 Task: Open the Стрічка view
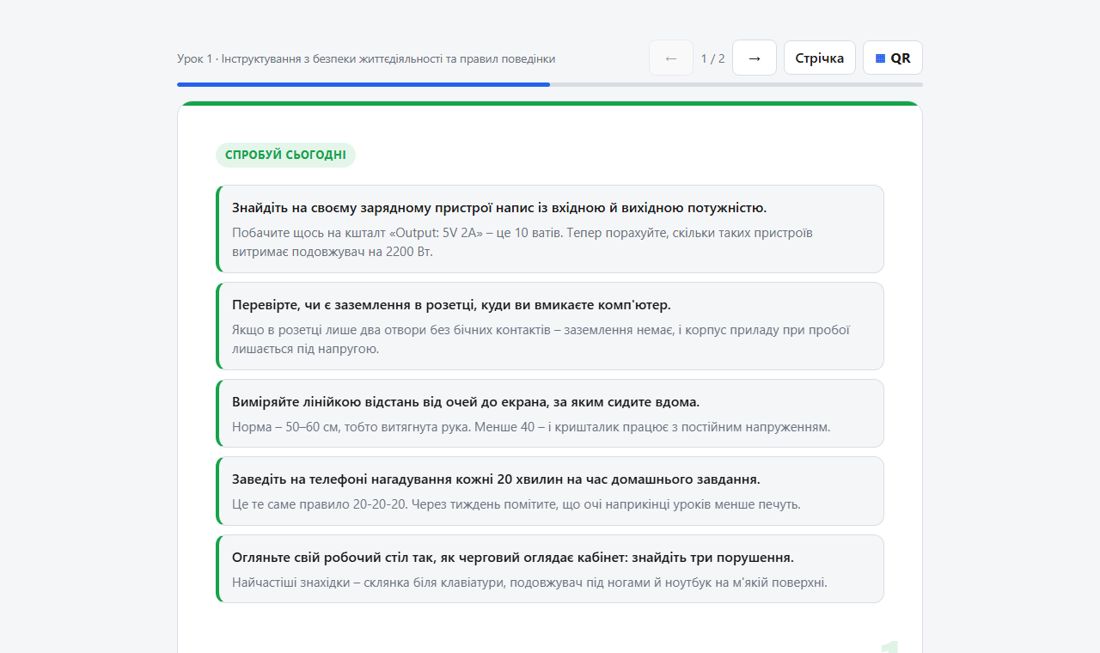pos(819,58)
